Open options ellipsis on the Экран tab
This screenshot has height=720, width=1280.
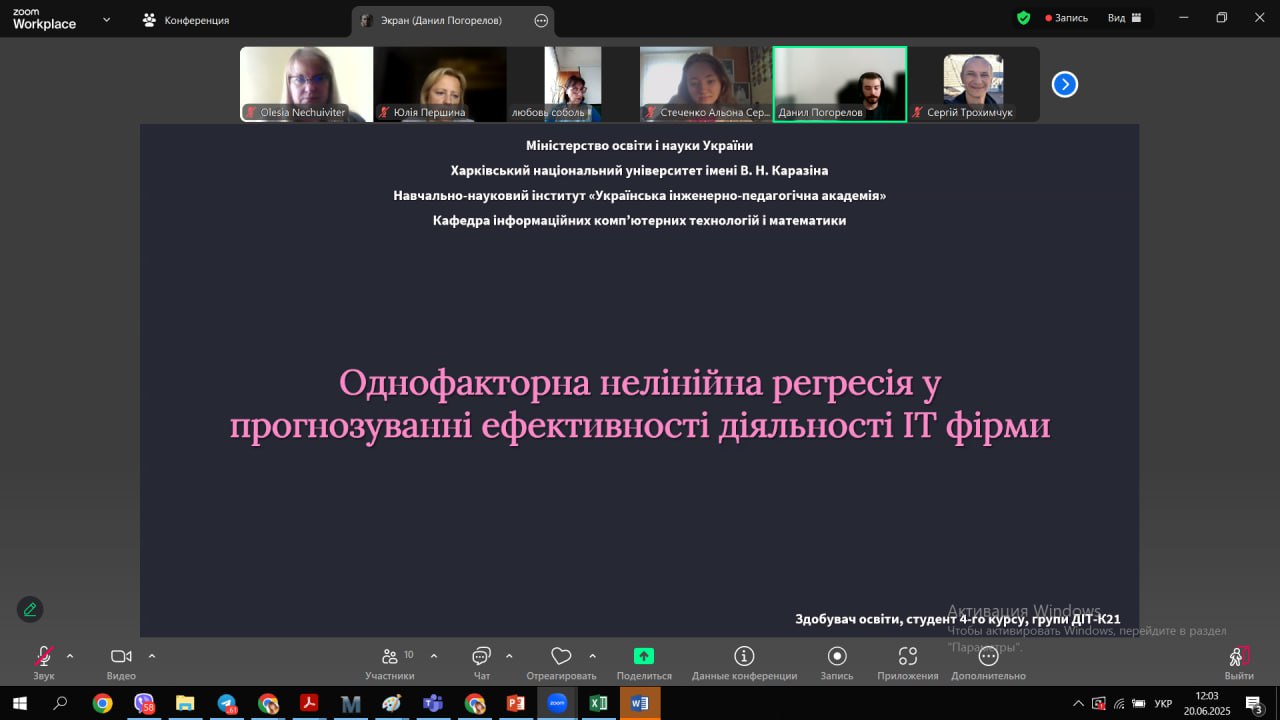(x=541, y=20)
